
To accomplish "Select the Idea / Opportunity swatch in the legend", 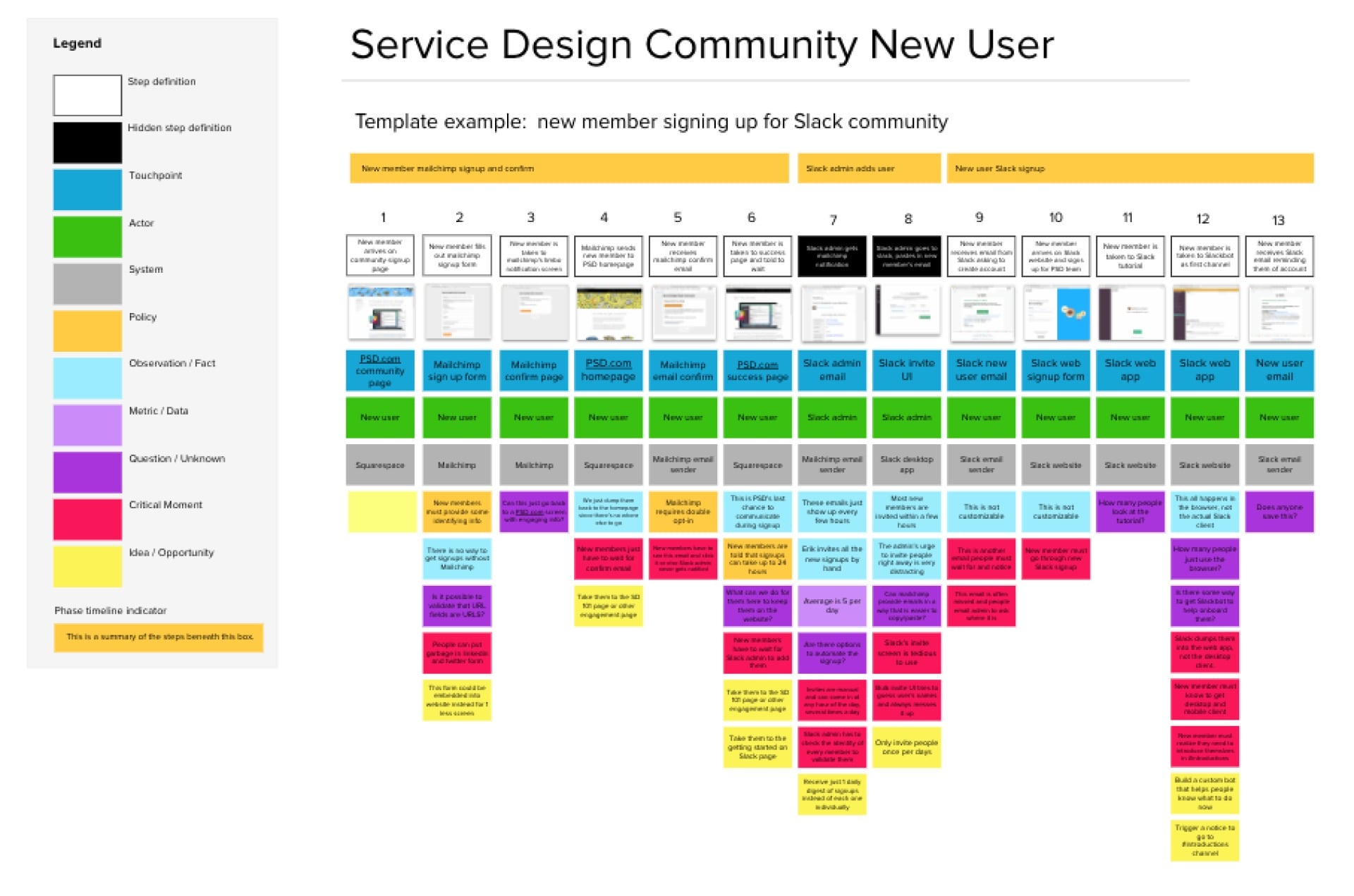I will [87, 565].
